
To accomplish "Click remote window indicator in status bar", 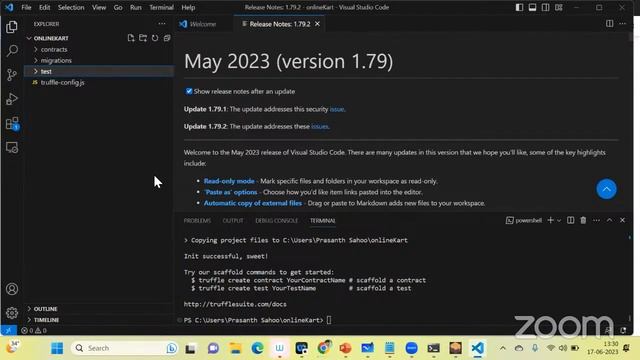I will [x=9, y=330].
